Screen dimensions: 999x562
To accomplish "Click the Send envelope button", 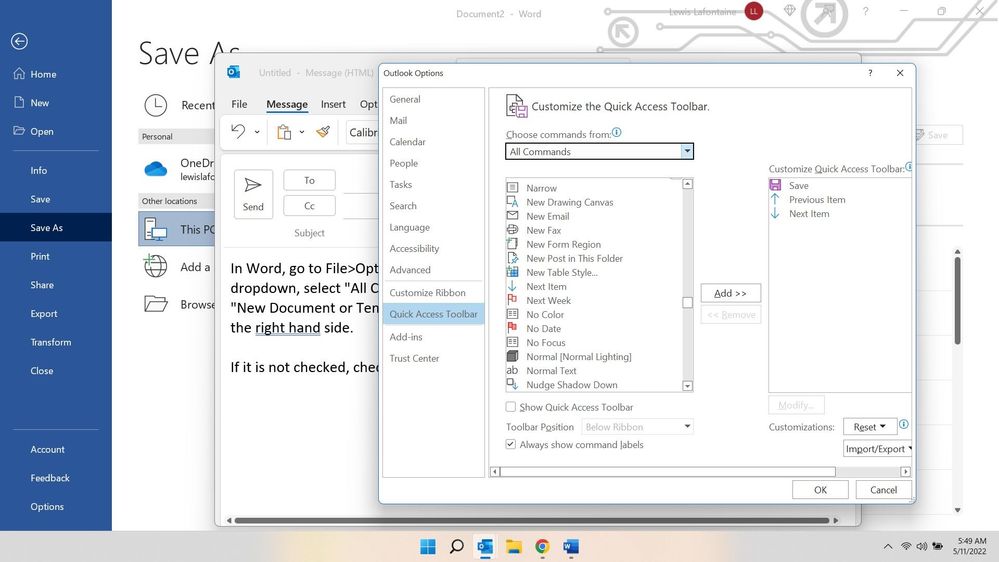I will click(x=253, y=194).
